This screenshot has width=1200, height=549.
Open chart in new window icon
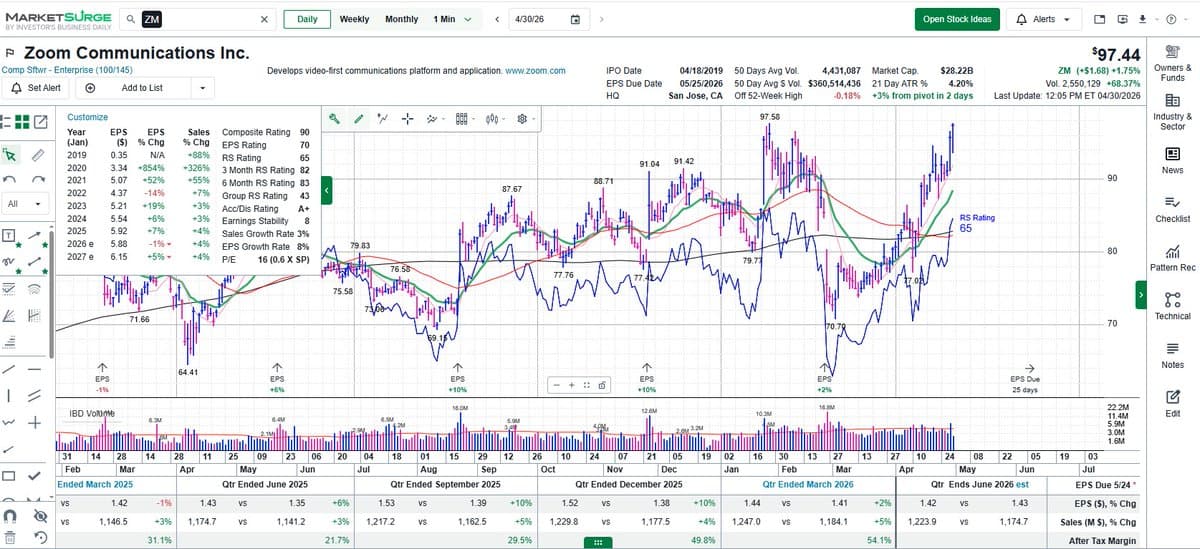coord(42,123)
